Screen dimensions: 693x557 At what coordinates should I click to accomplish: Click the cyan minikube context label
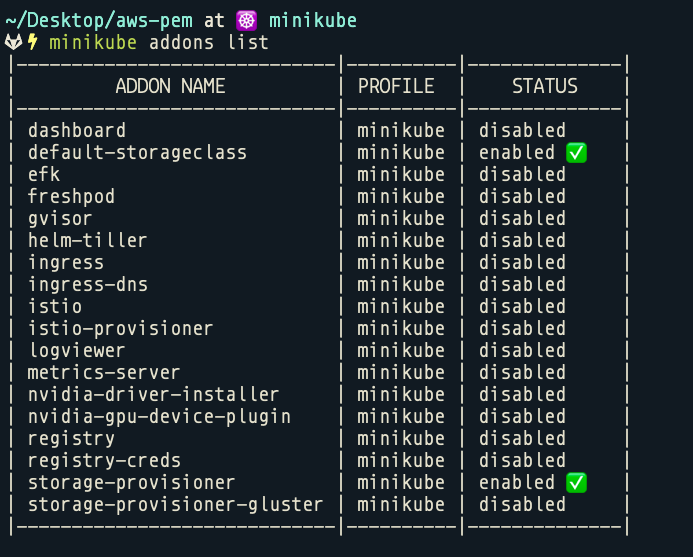[313, 21]
